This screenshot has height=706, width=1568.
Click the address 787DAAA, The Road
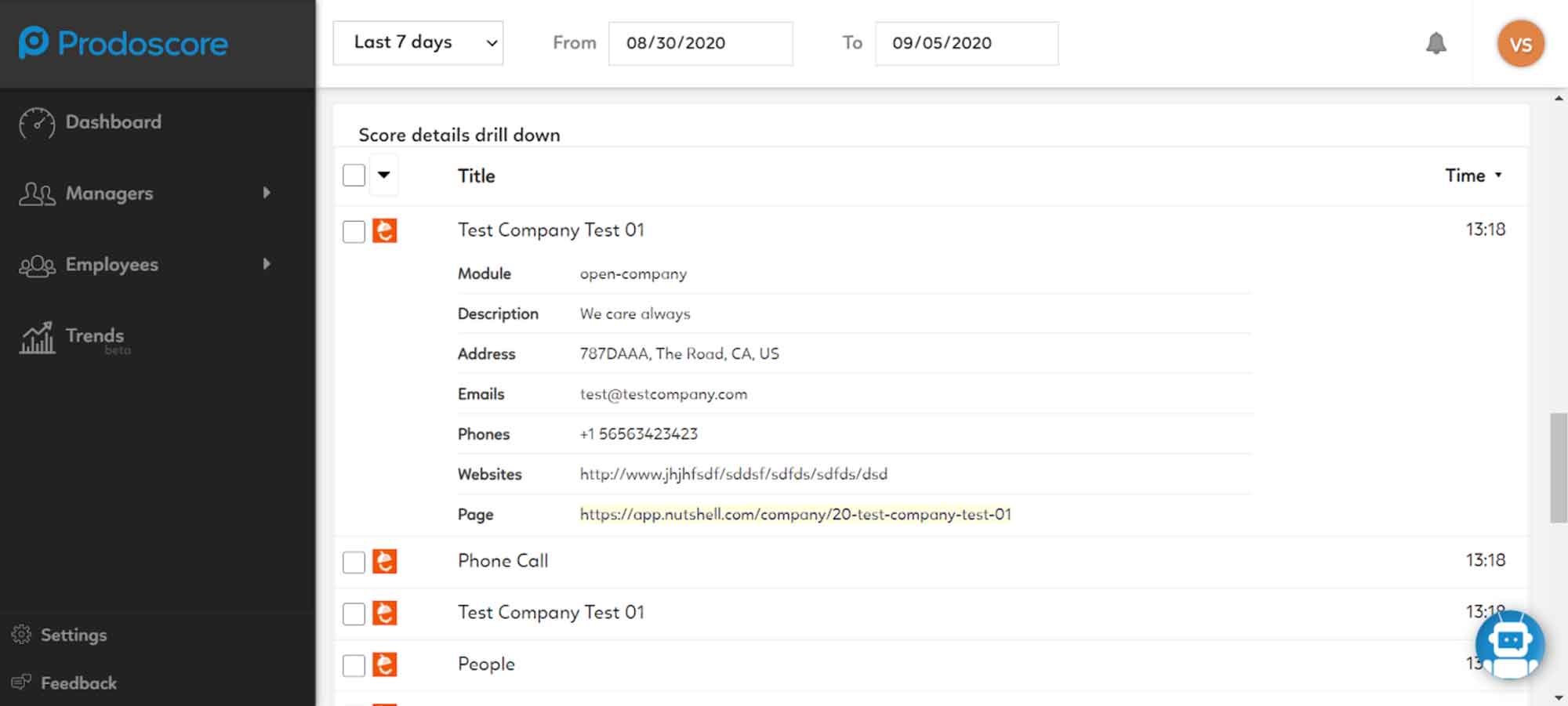[679, 353]
